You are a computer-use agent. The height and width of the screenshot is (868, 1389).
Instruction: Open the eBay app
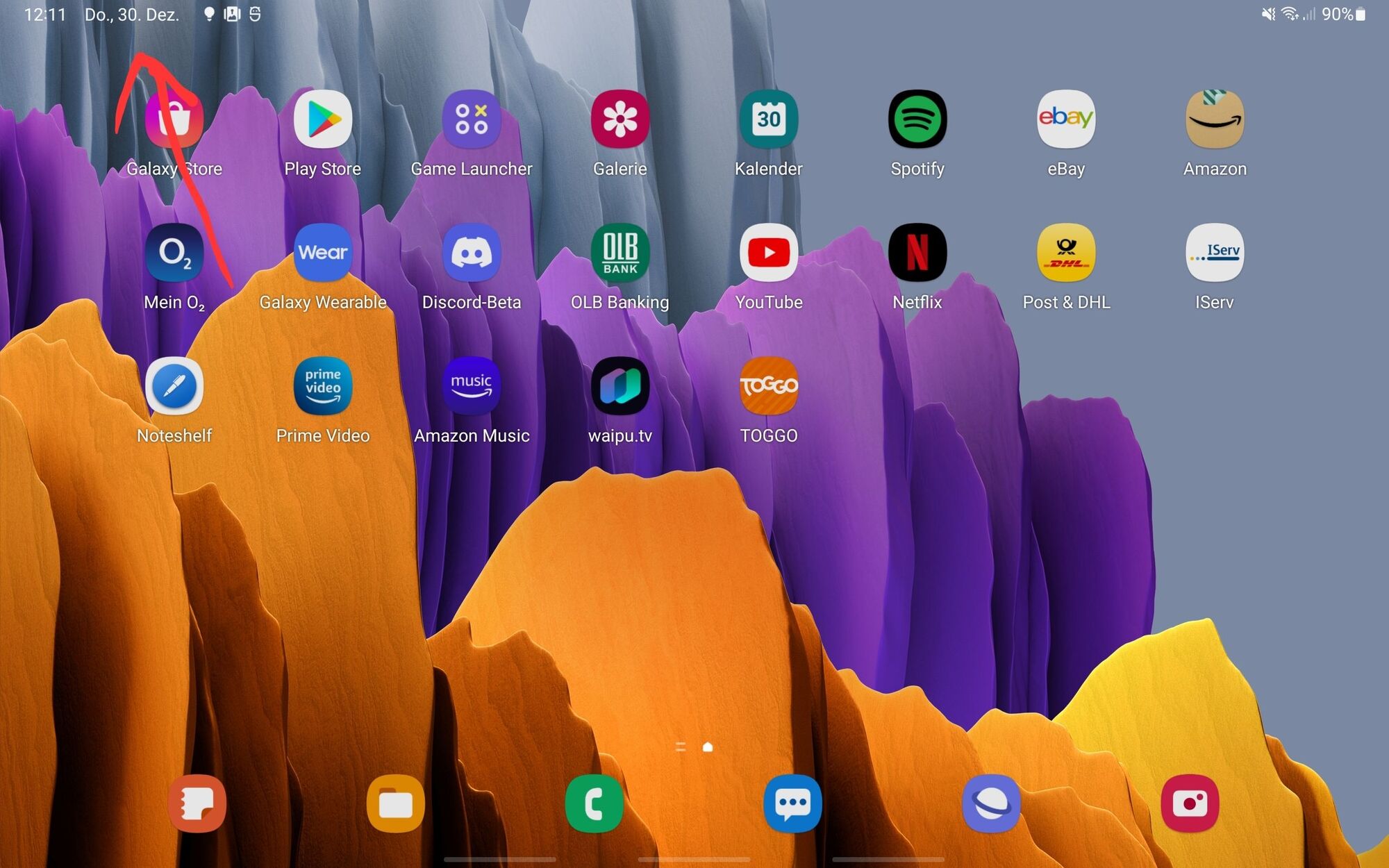[x=1066, y=119]
